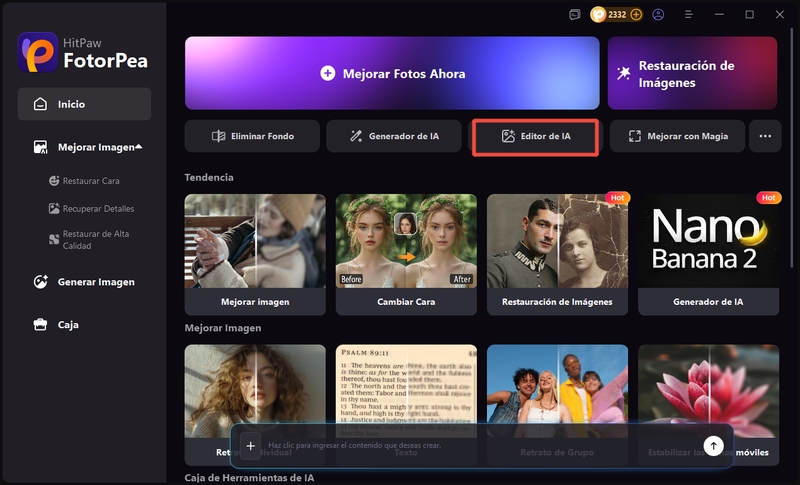800x485 pixels.
Task: Click the Generador de IA wand icon
Action: pos(356,136)
